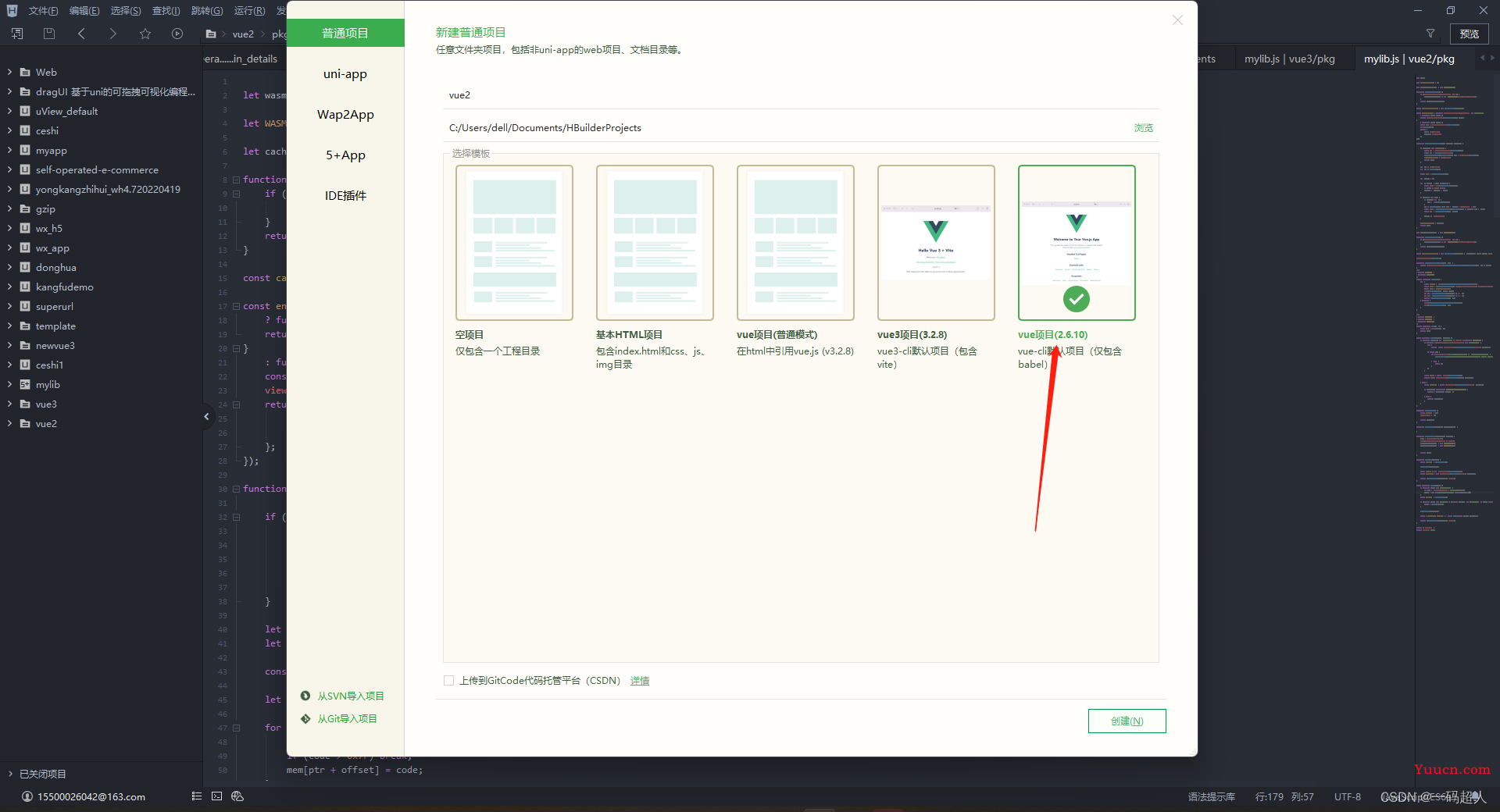Click the green checkmark on selected template
The width and height of the screenshot is (1500, 812).
(1076, 298)
